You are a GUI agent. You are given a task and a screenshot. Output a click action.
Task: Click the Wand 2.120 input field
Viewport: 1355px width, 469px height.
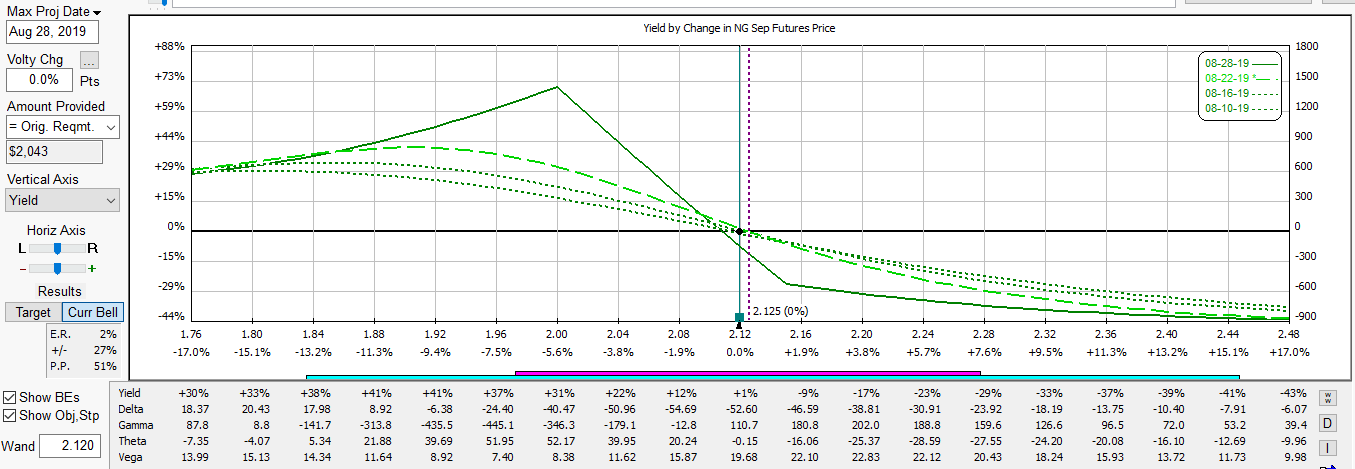click(70, 447)
